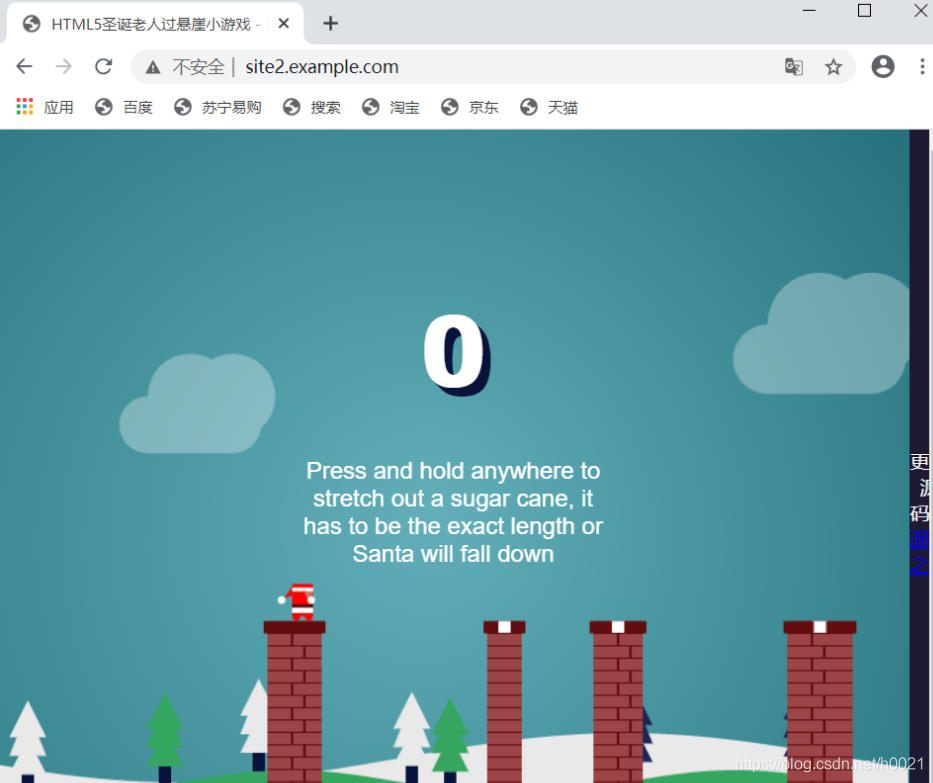The height and width of the screenshot is (783, 933).
Task: Open the 搜索 bookmark
Action: (x=312, y=107)
